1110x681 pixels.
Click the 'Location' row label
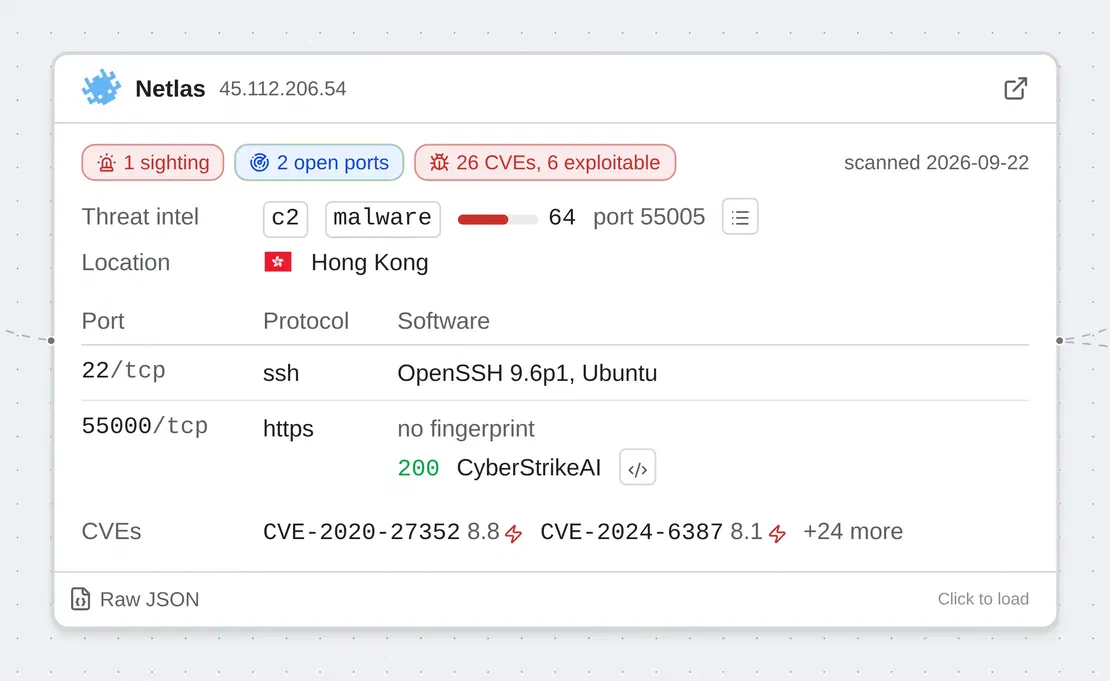(126, 263)
